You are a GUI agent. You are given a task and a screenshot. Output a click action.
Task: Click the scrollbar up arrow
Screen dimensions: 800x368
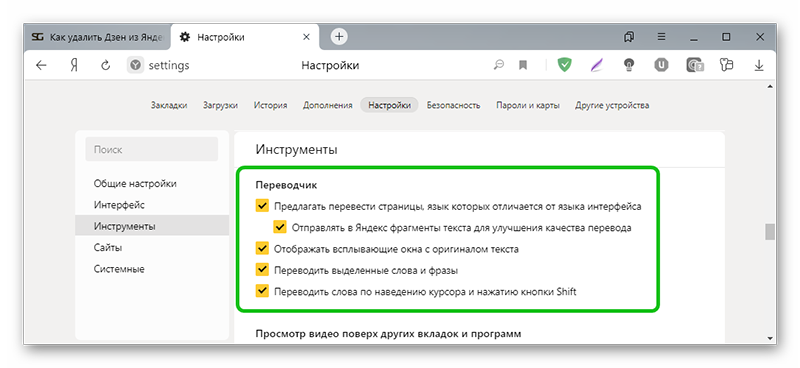point(769,87)
